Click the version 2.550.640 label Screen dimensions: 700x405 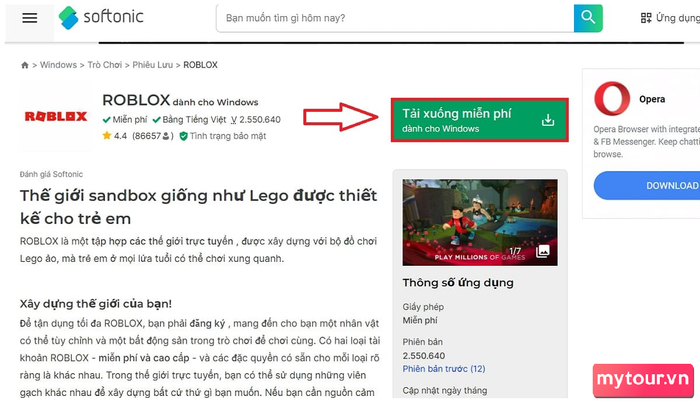[256, 120]
